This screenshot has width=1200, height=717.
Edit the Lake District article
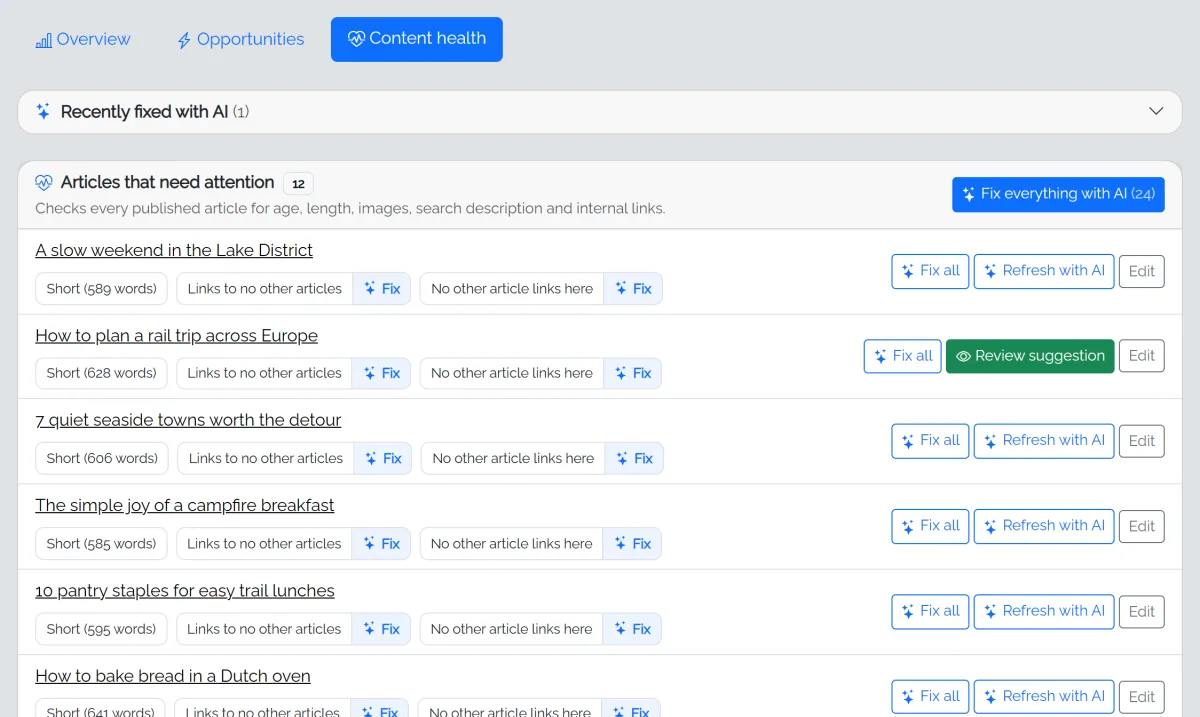(x=1142, y=271)
